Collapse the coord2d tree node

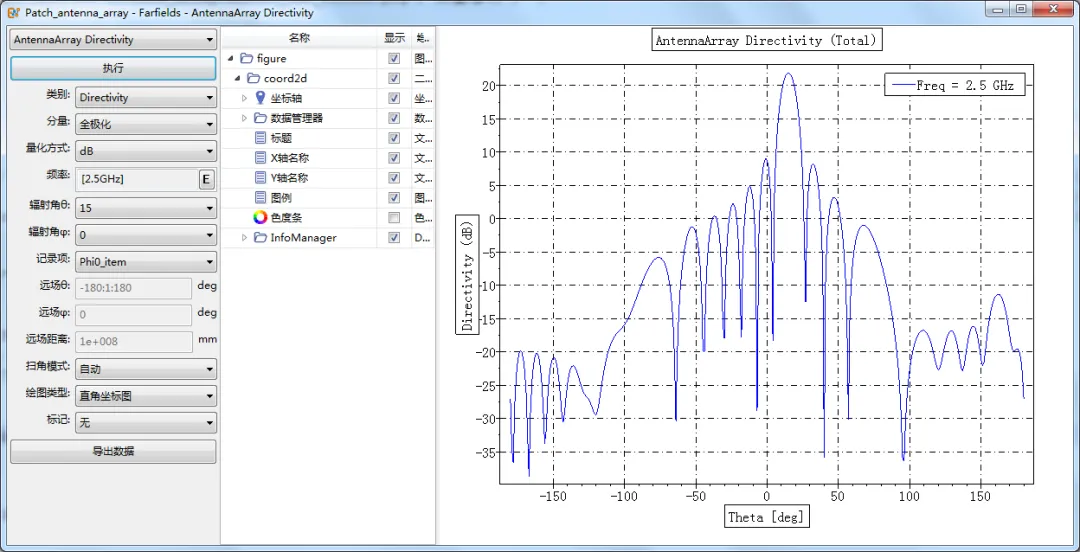coord(237,79)
